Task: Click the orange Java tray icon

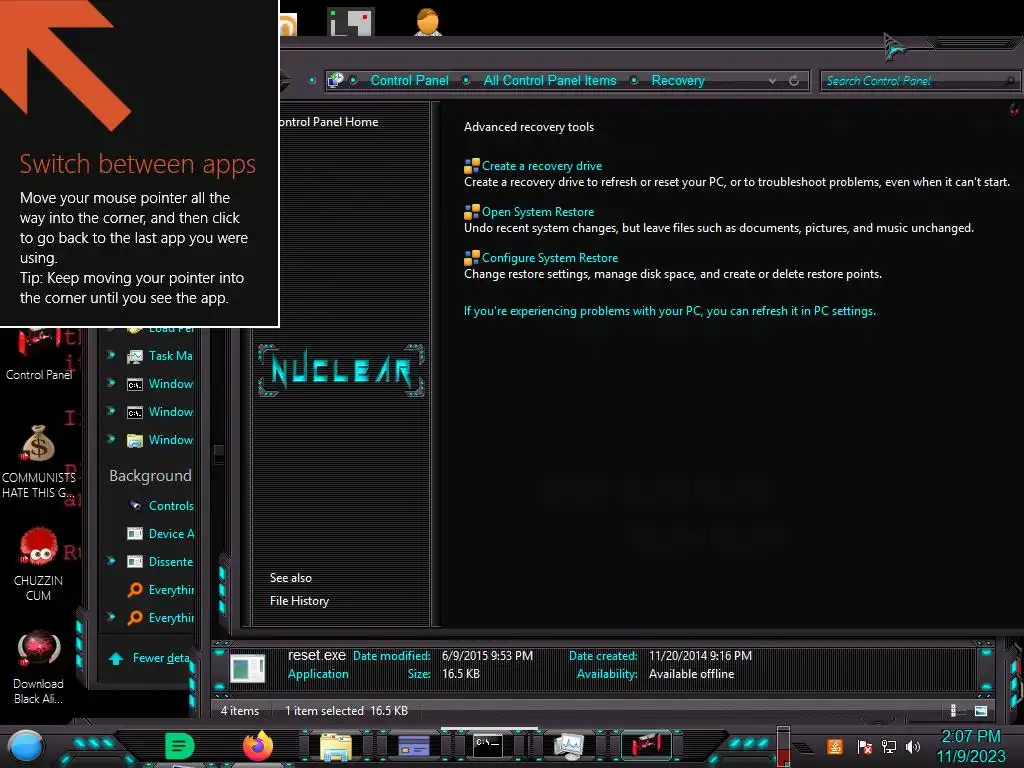Action: (835, 746)
